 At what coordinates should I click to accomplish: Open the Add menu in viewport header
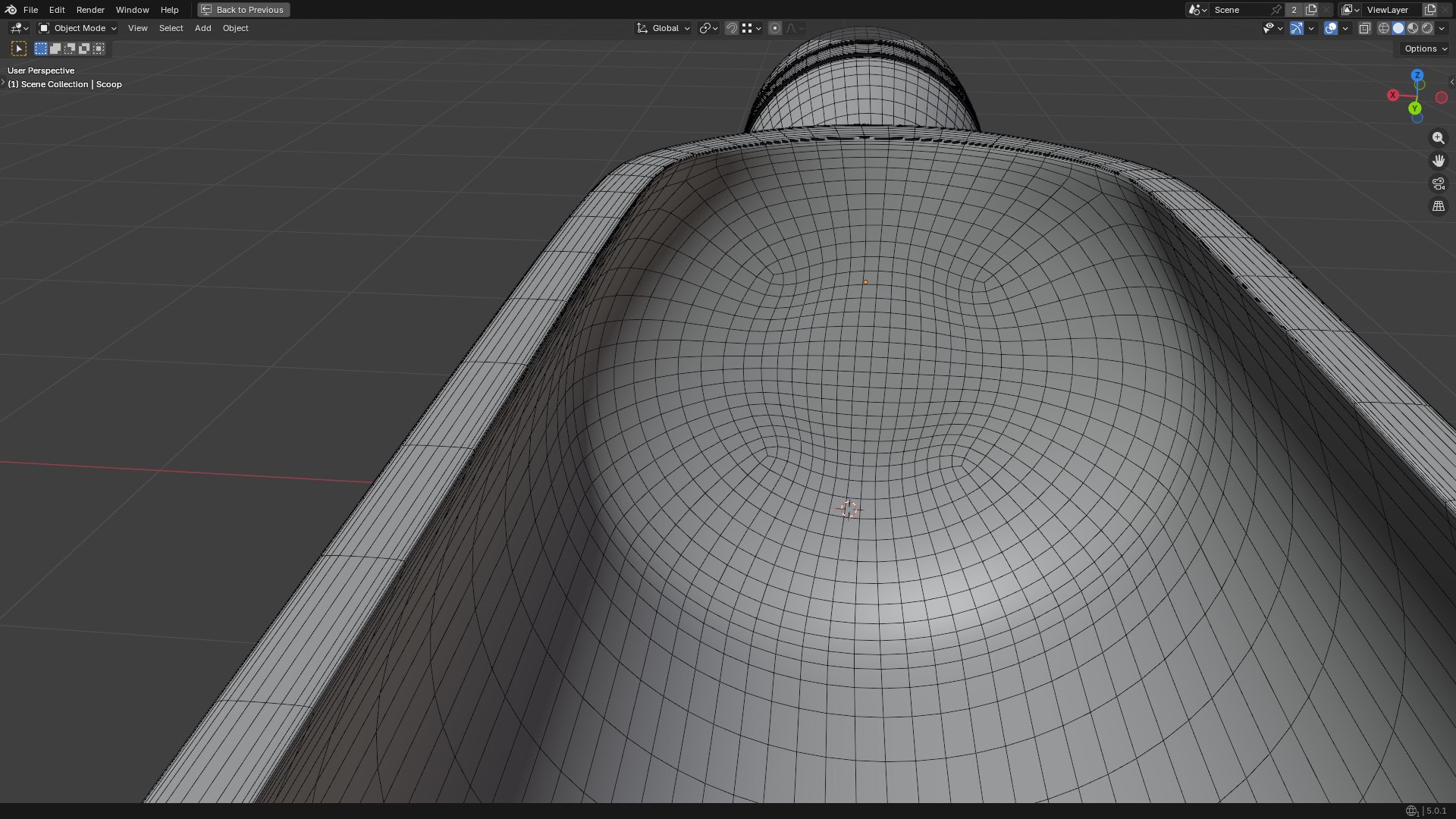(202, 28)
